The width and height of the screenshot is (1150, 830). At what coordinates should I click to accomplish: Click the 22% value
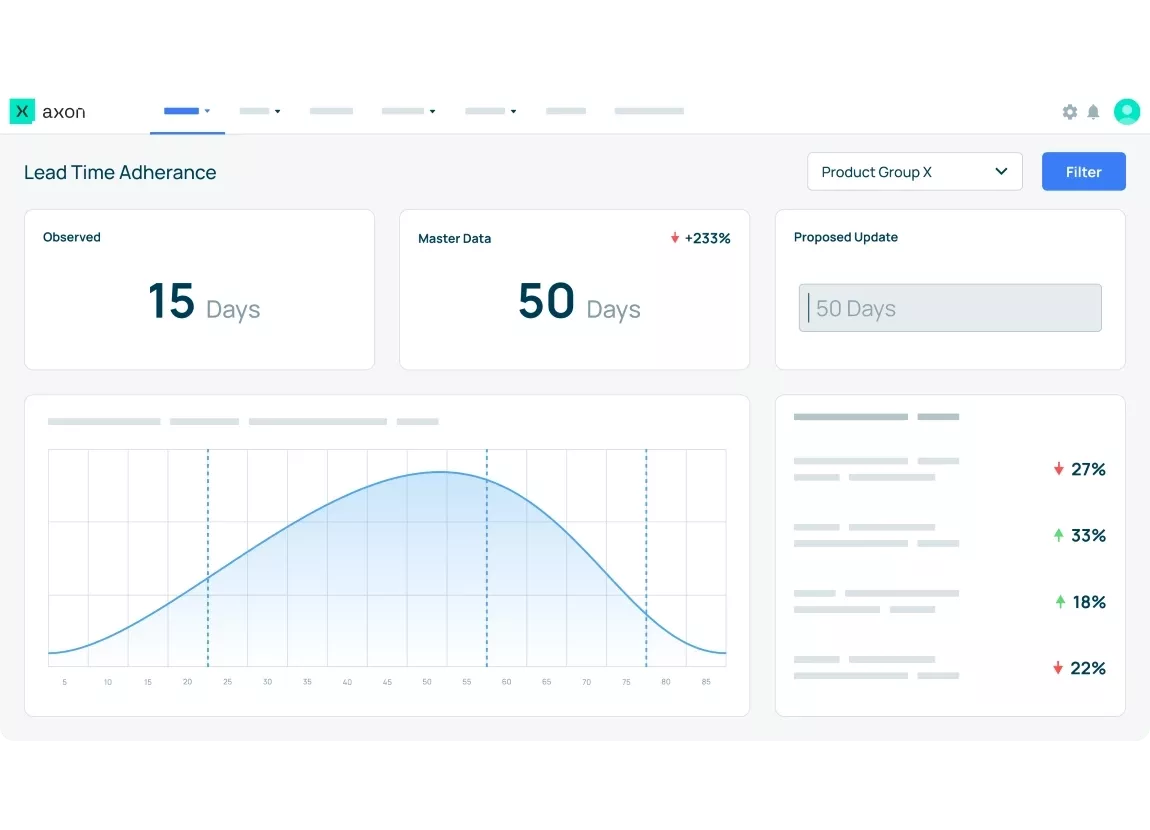click(1088, 668)
